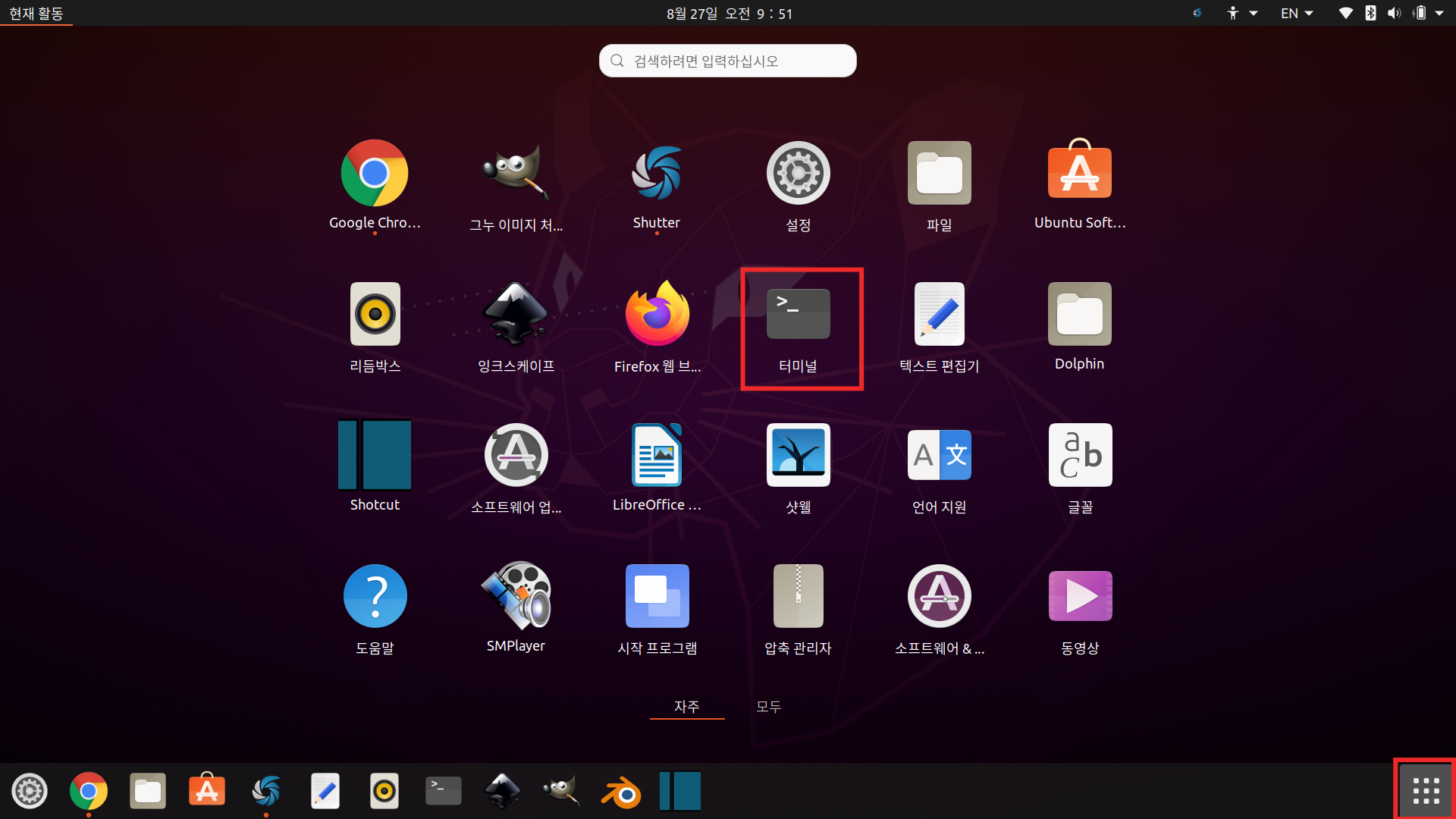Screen dimensions: 1456x819
Task: Open the date and clock panel
Action: pyautogui.click(x=729, y=13)
